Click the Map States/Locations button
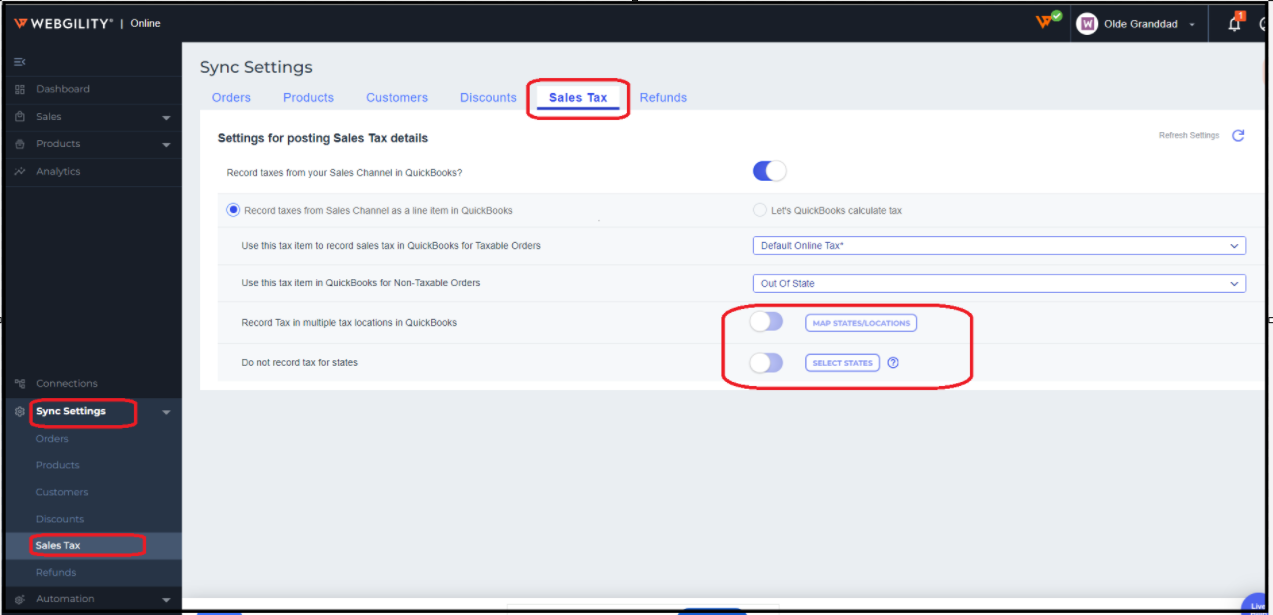This screenshot has height=615, width=1273. [861, 323]
